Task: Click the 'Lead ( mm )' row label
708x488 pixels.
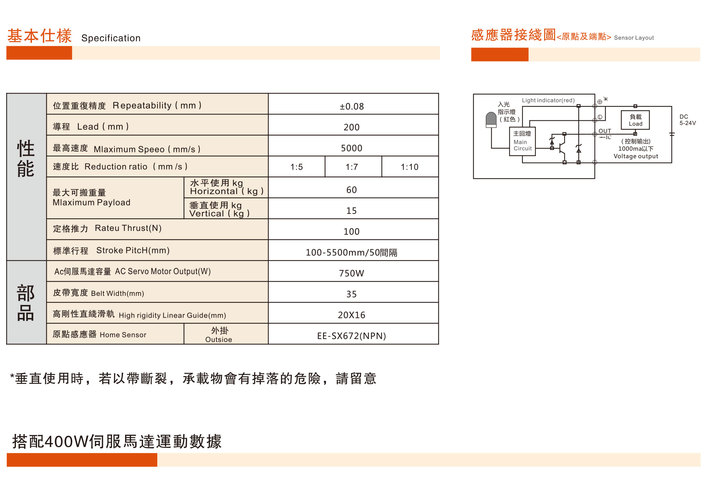Action: point(103,126)
